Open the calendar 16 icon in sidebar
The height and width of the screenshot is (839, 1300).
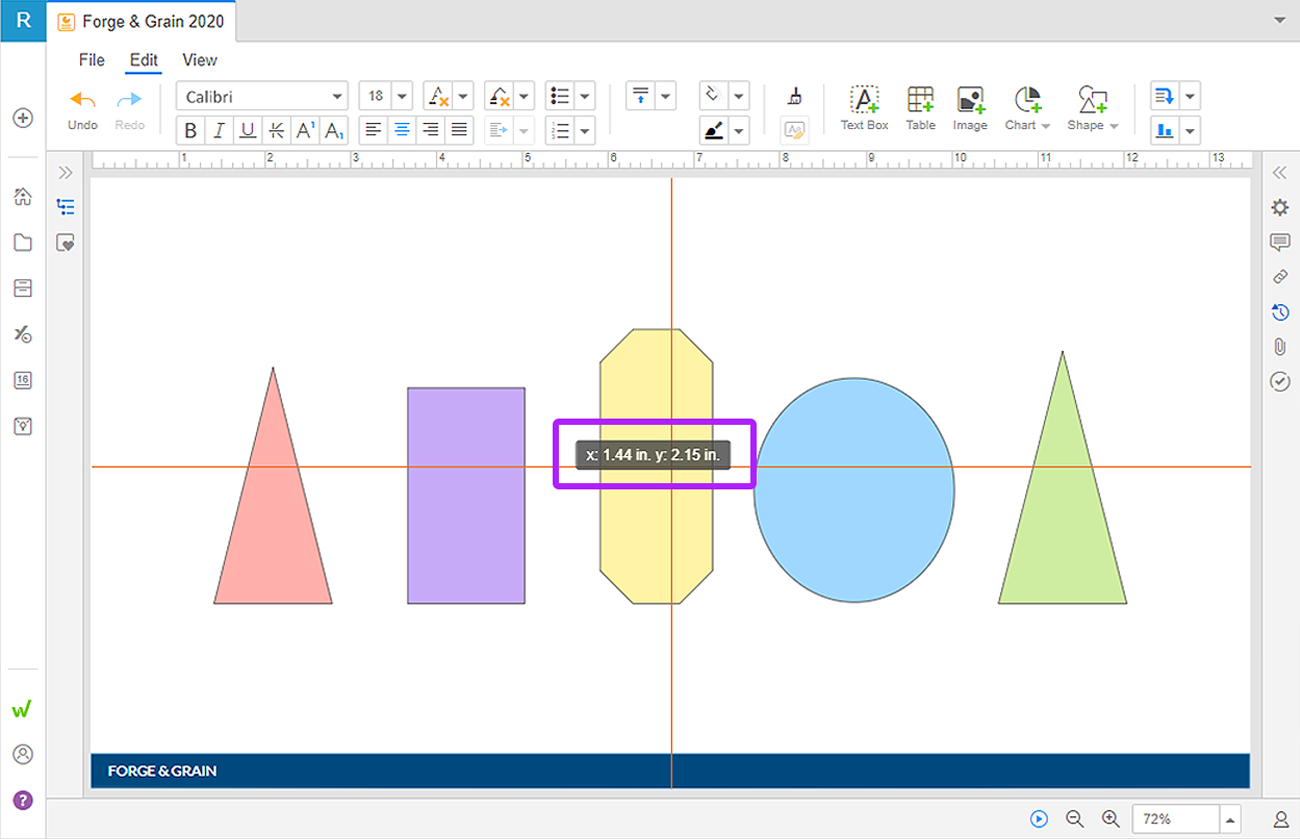coord(23,380)
